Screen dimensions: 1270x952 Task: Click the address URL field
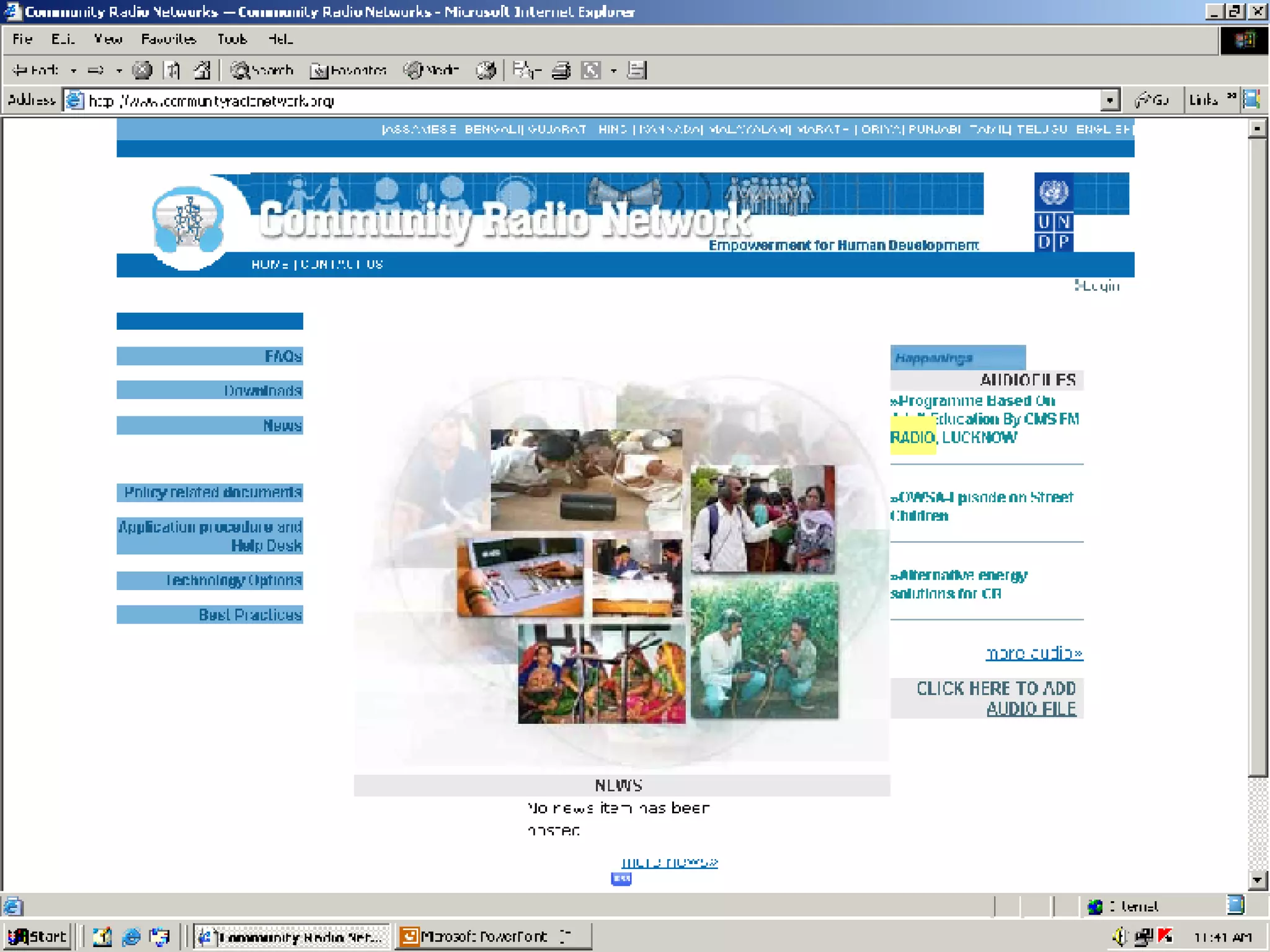[558, 100]
